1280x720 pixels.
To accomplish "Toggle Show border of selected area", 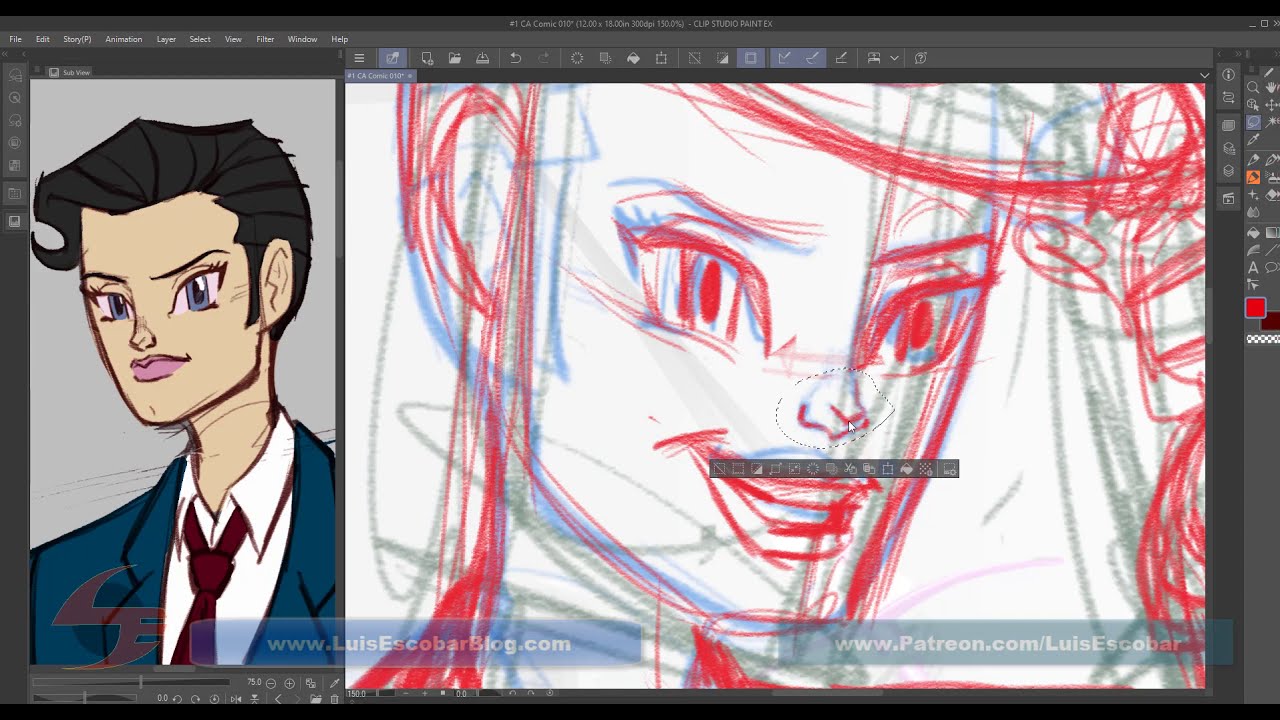I will pyautogui.click(x=751, y=58).
